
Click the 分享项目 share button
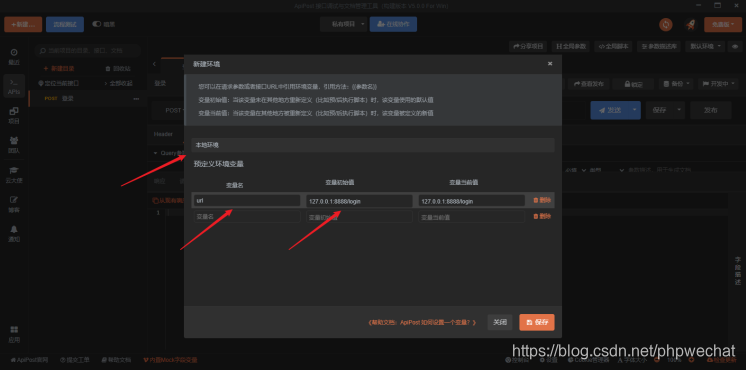click(528, 46)
